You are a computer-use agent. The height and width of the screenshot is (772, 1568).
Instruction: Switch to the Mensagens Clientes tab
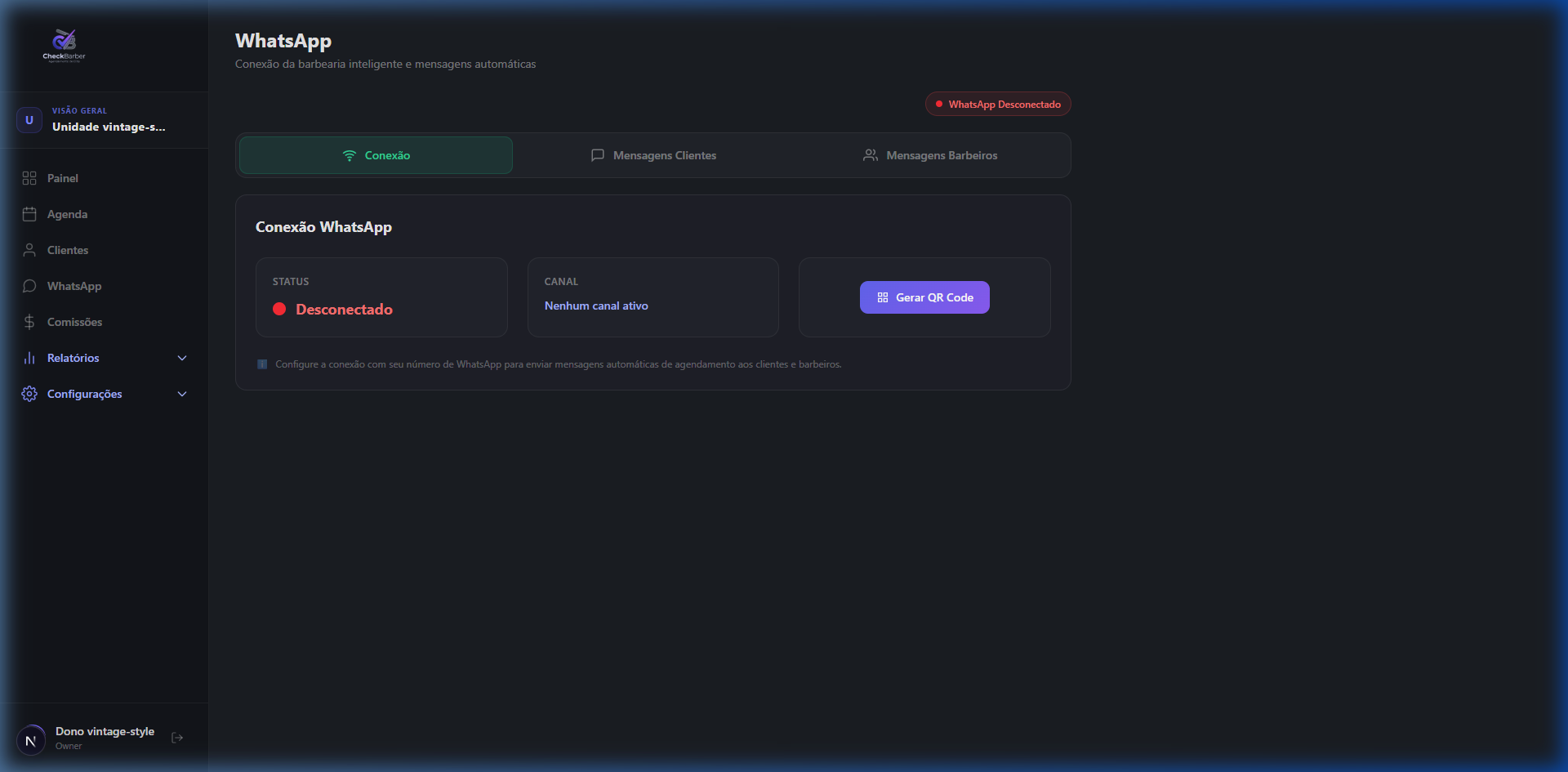coord(653,155)
